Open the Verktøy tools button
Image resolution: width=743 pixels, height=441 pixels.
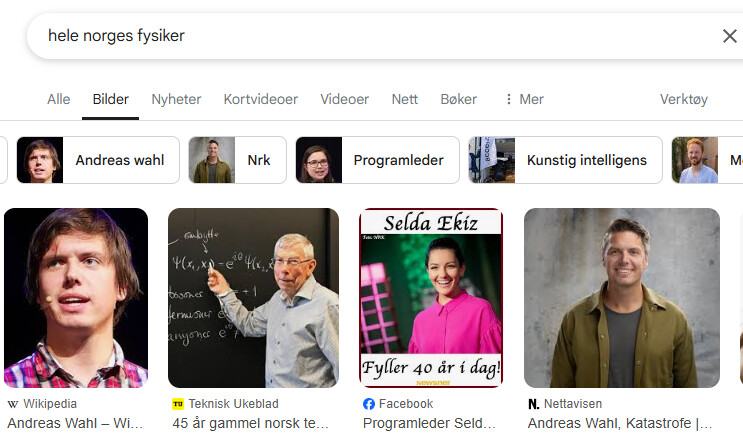coord(684,99)
